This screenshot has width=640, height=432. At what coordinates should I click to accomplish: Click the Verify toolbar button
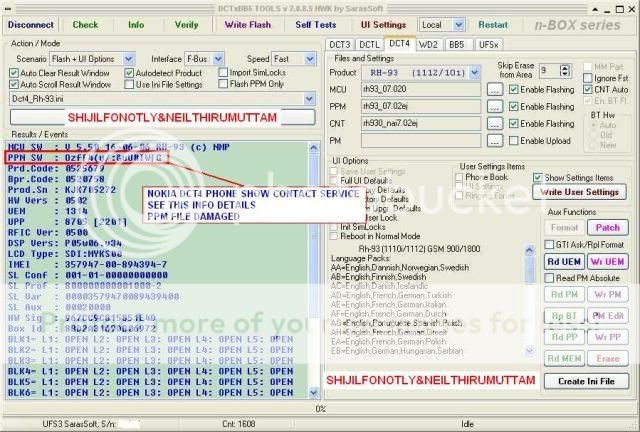tap(186, 24)
